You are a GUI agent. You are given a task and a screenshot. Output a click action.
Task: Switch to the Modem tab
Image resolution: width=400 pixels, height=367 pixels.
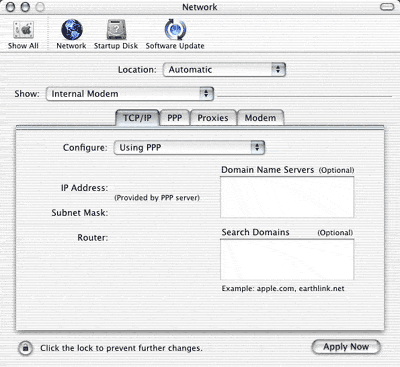260,118
